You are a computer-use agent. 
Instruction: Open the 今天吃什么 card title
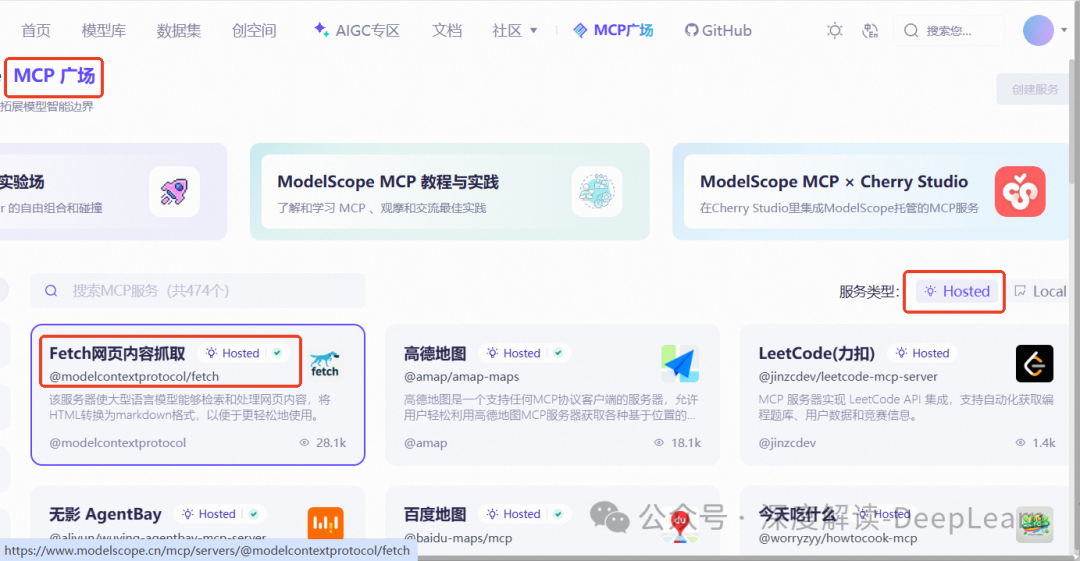coord(798,514)
